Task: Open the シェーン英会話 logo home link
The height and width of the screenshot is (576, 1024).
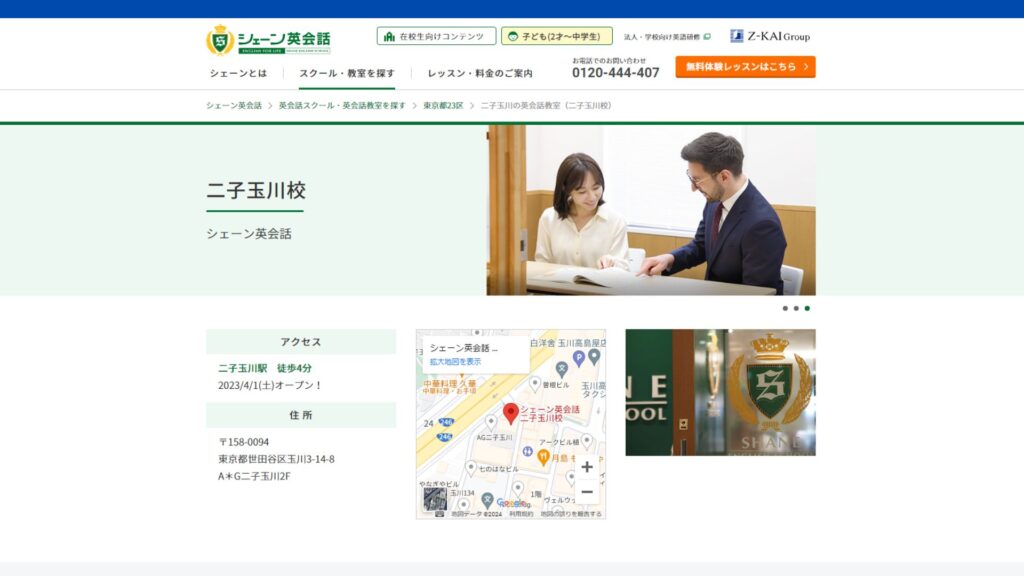Action: coord(268,40)
